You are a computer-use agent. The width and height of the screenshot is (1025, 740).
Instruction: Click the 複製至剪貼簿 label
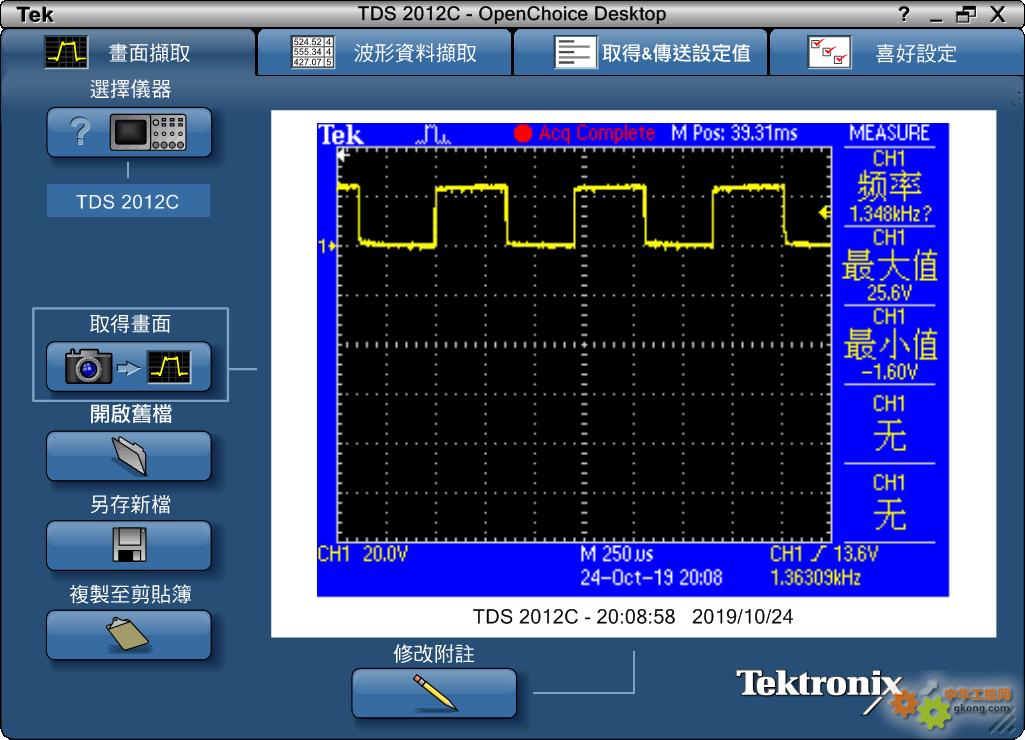(x=130, y=594)
